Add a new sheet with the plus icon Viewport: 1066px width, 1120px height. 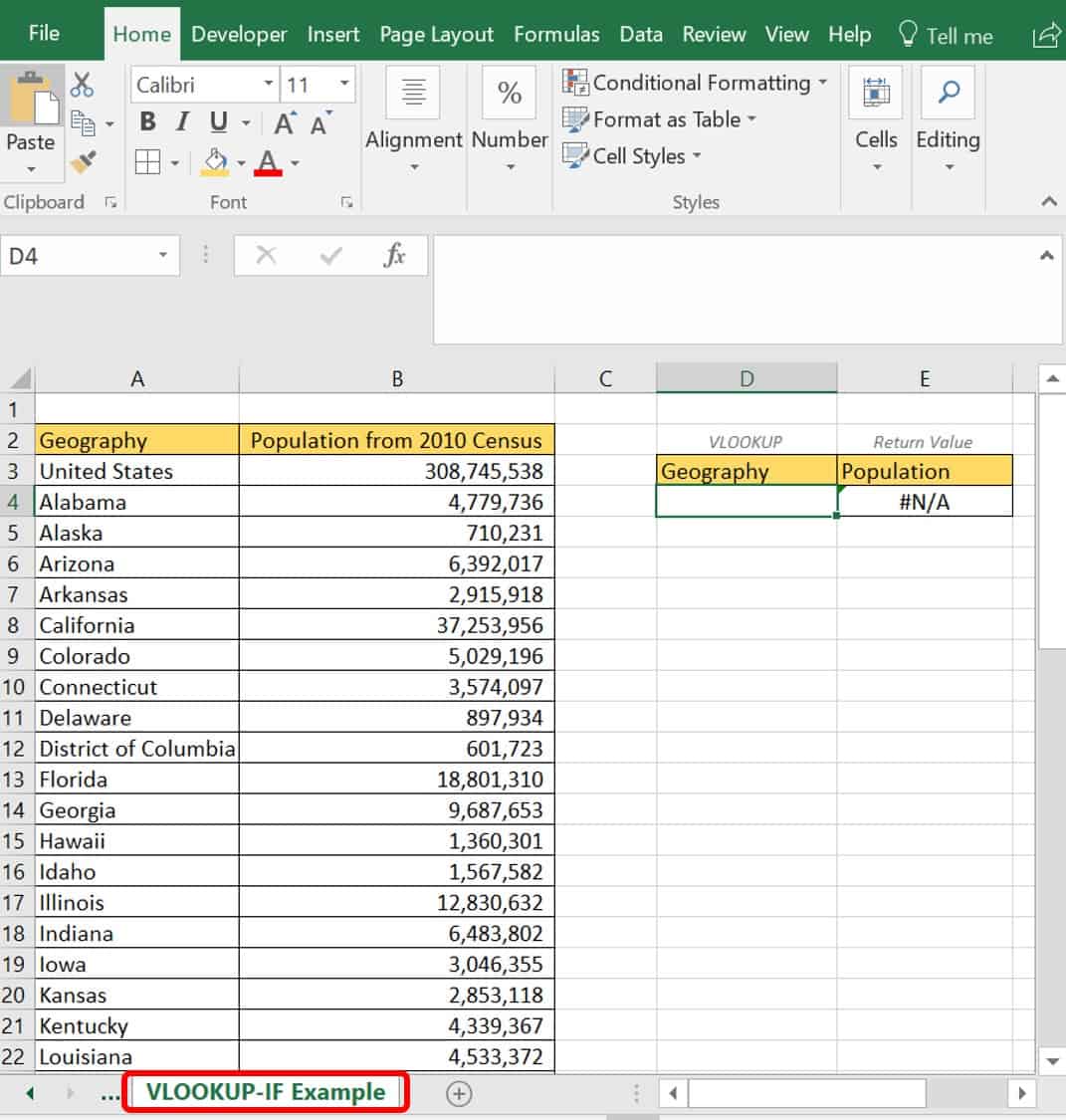(458, 1093)
